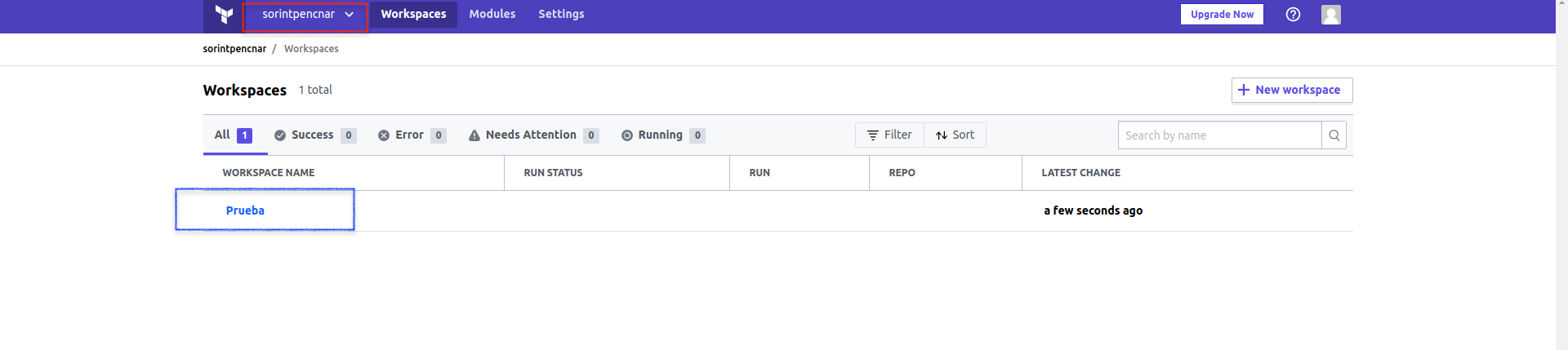The width and height of the screenshot is (1568, 350).
Task: Switch to the Modules menu
Action: [492, 14]
